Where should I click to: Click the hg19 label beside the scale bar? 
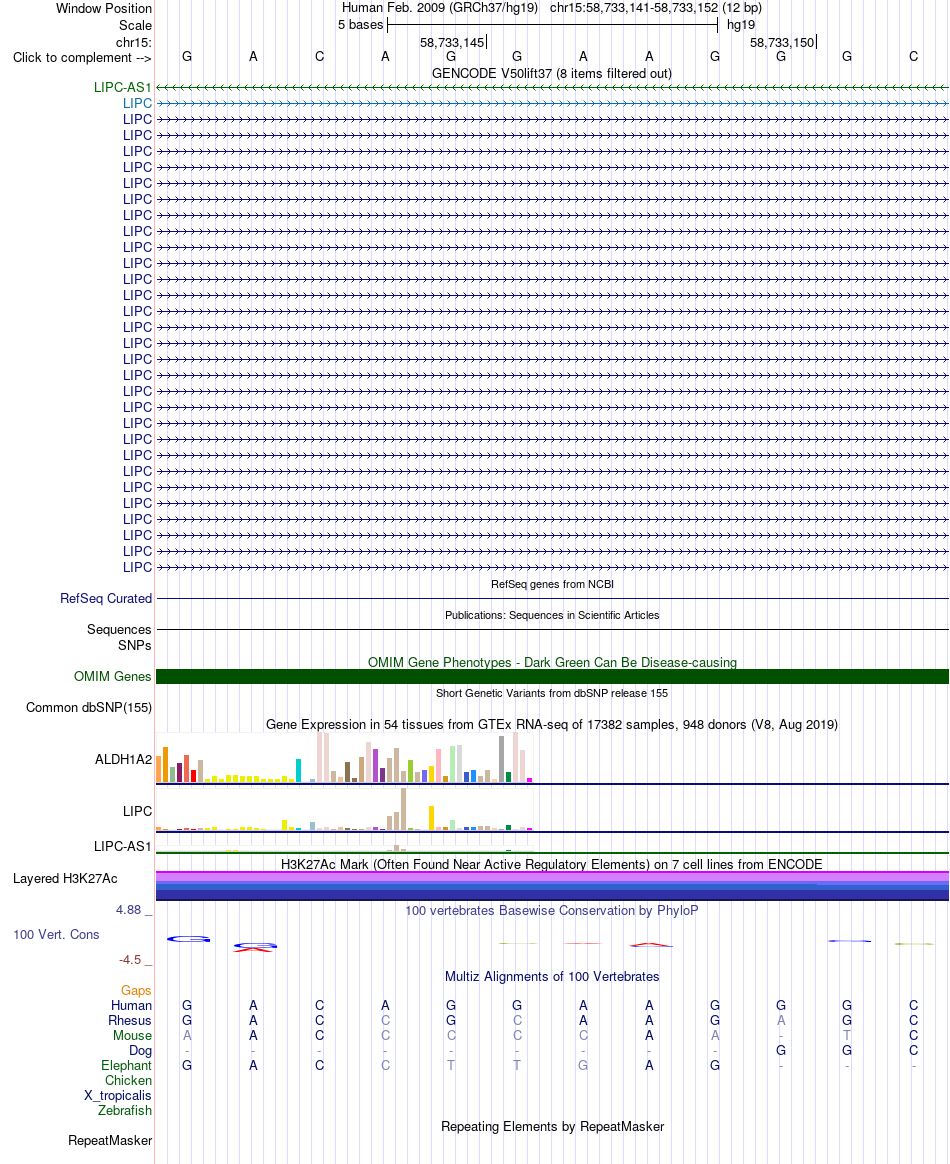[741, 25]
